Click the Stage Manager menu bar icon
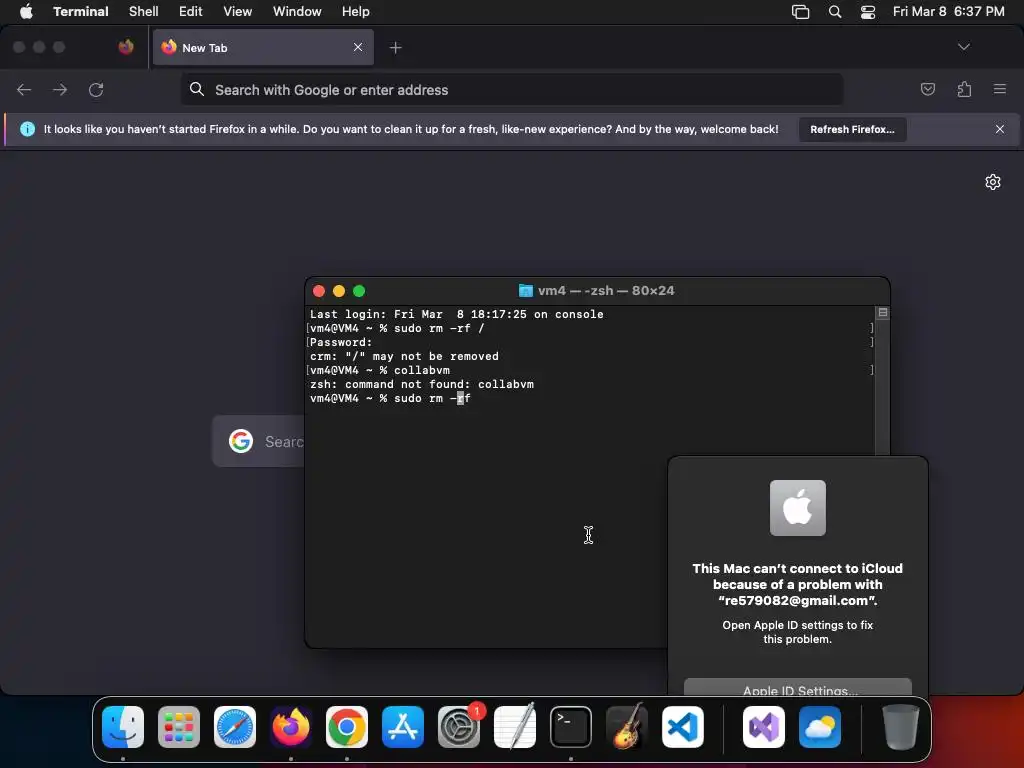The width and height of the screenshot is (1024, 768). coord(801,12)
